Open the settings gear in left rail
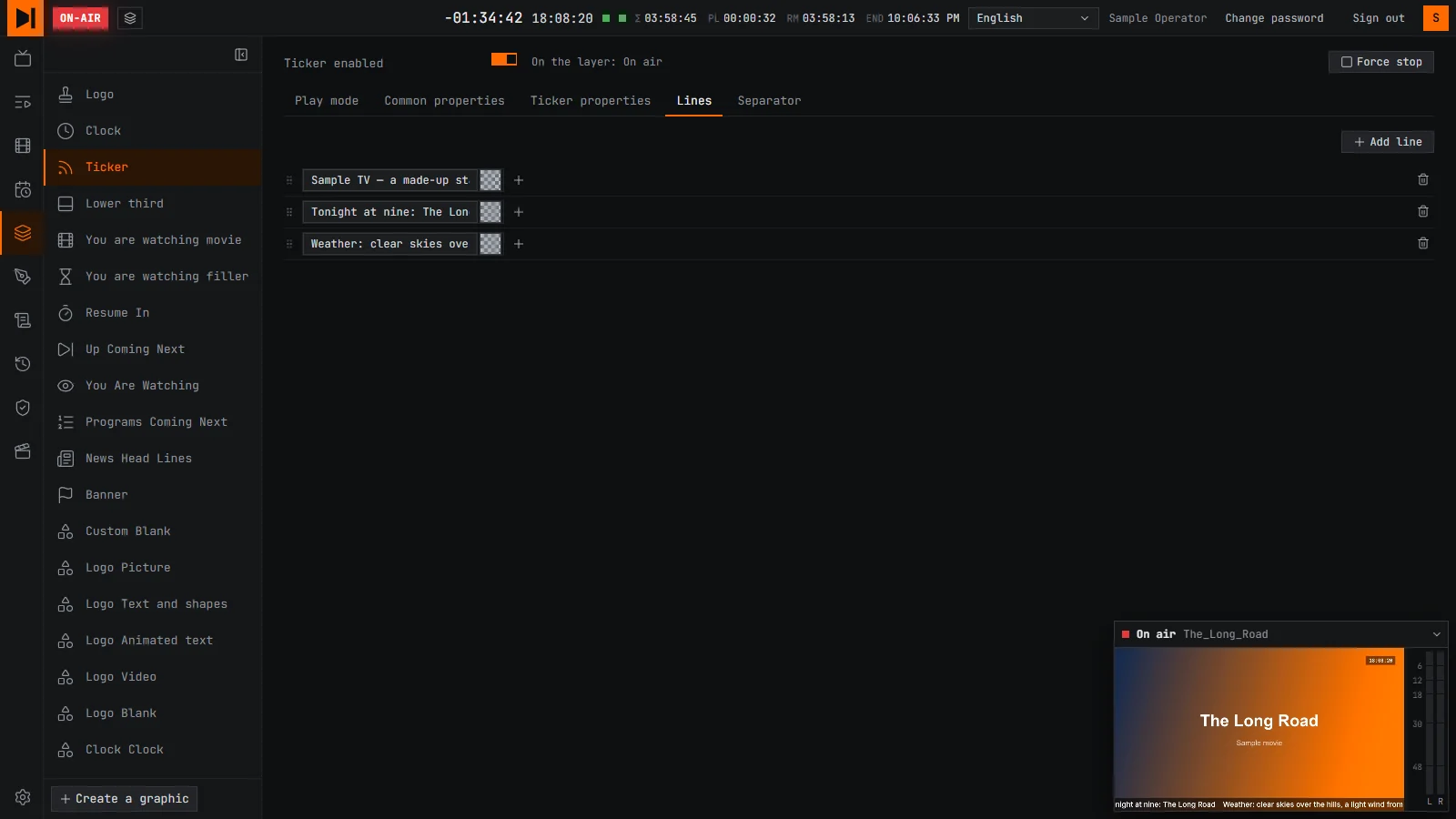The image size is (1456, 819). (x=23, y=797)
